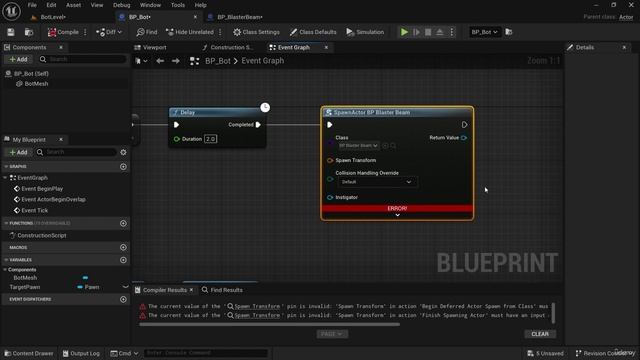Open the Compile options kebab menu

point(85,32)
